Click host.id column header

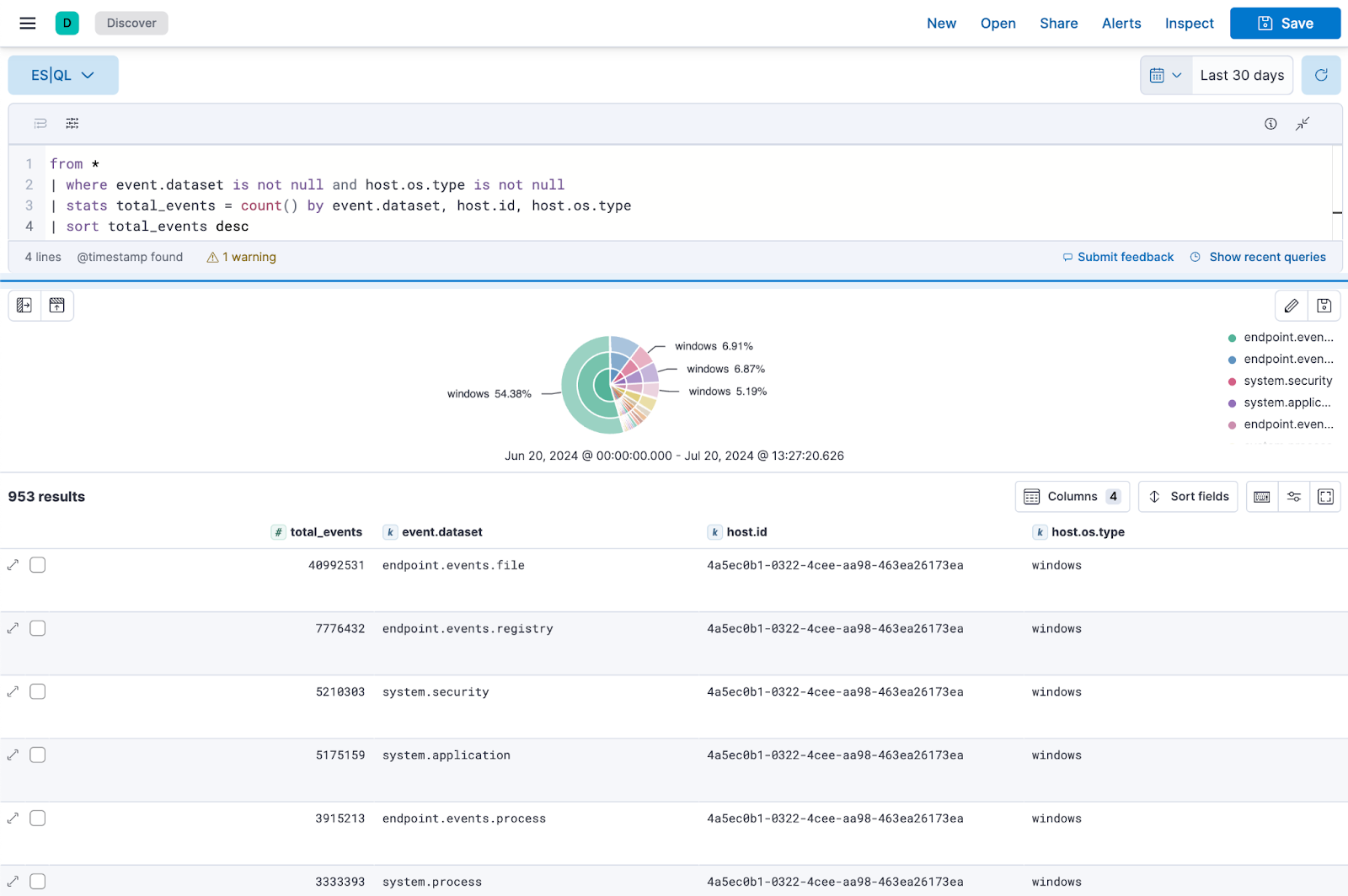click(746, 532)
